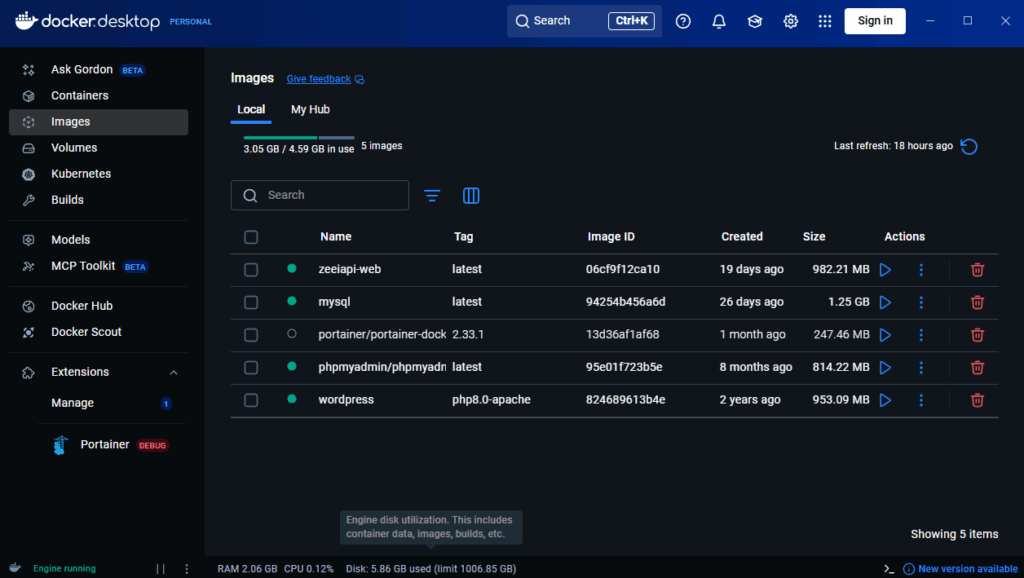Click the disk usage bar
Image resolution: width=1024 pixels, height=578 pixels.
(x=298, y=138)
